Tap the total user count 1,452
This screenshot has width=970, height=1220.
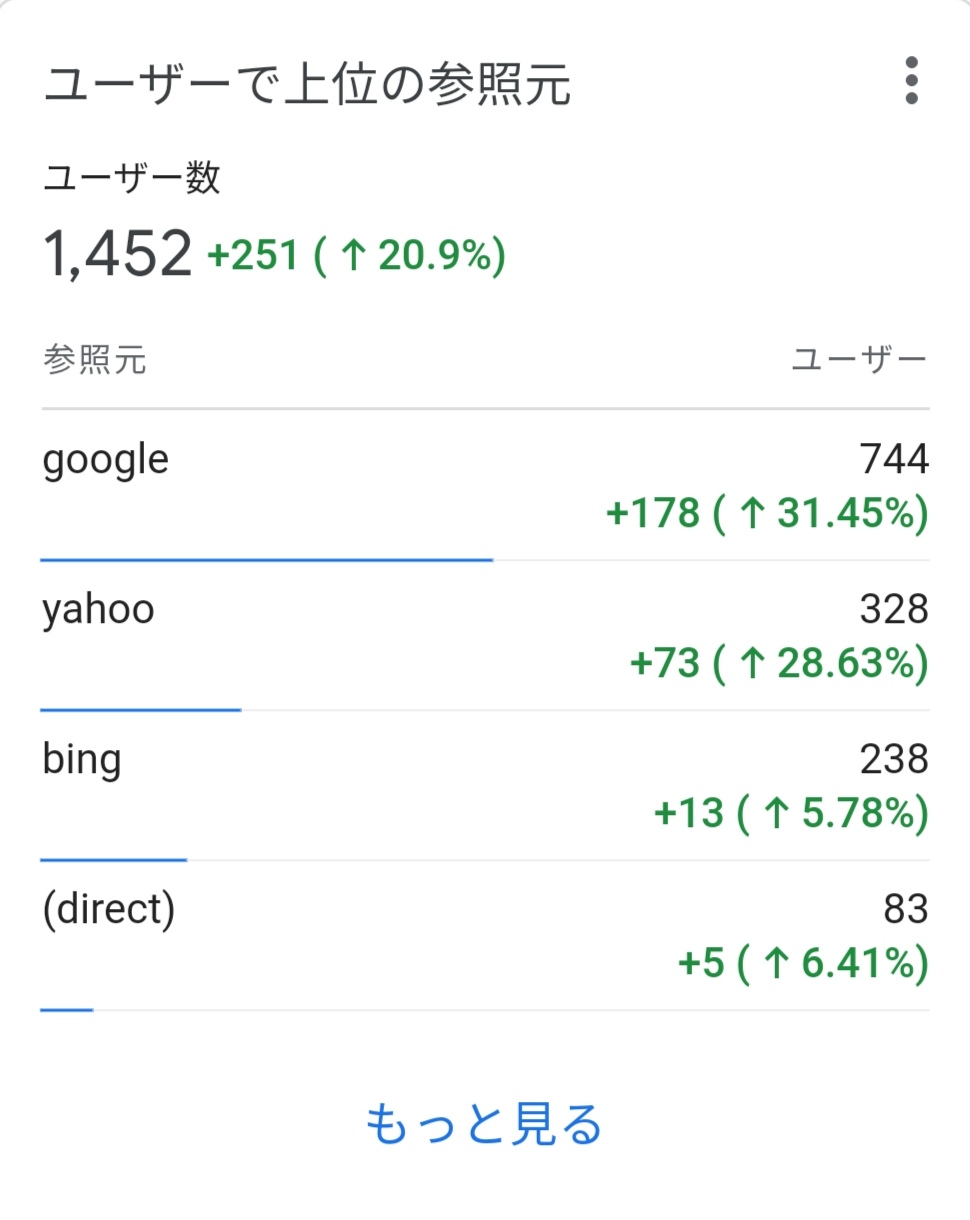(117, 253)
